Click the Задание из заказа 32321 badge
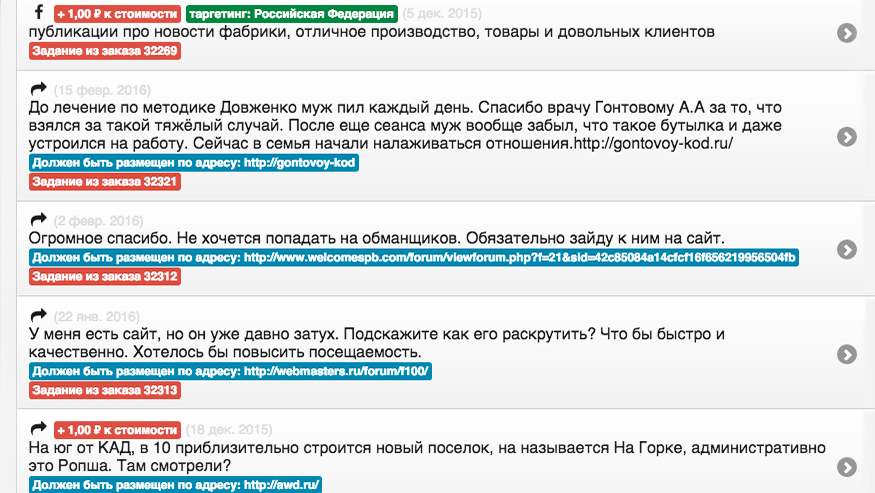 click(105, 181)
